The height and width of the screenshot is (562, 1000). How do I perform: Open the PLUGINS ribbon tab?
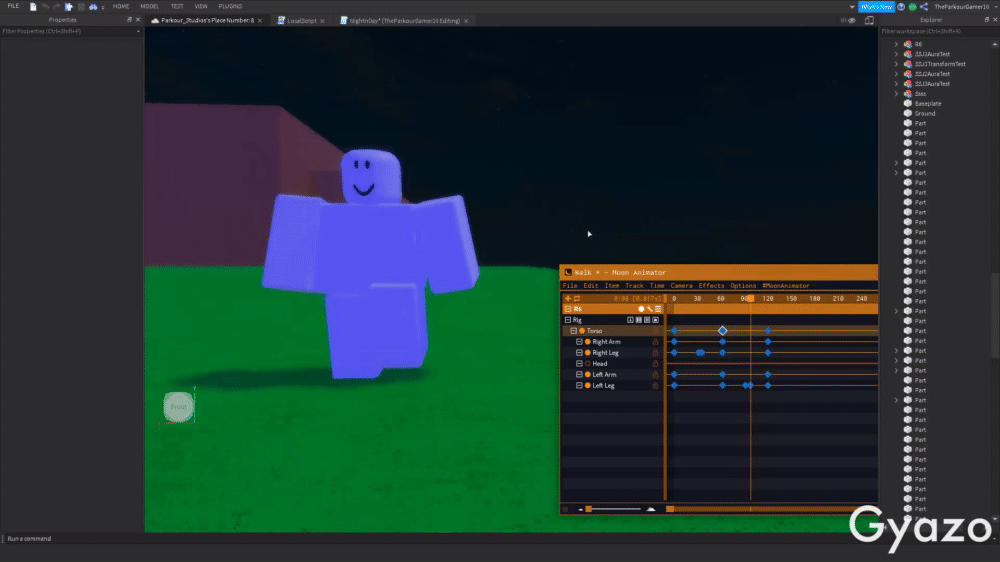pos(230,6)
